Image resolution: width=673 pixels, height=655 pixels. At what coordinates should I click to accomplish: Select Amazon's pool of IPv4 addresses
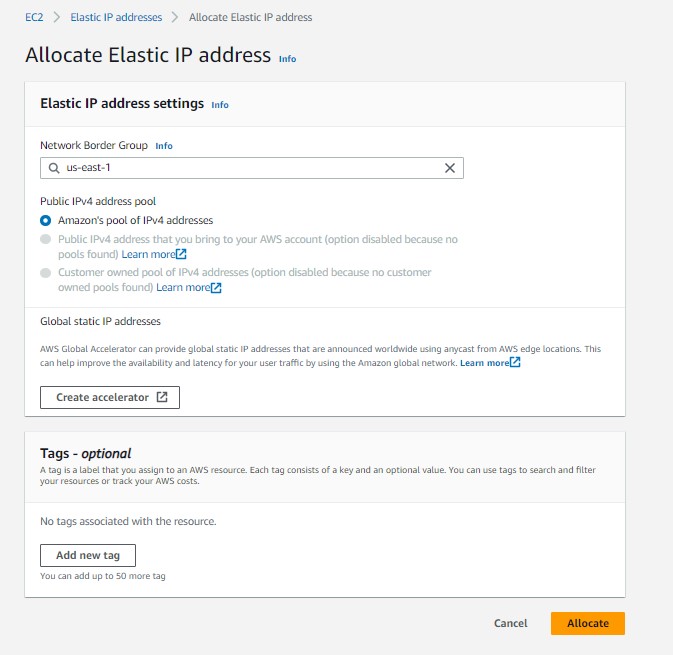pyautogui.click(x=45, y=220)
